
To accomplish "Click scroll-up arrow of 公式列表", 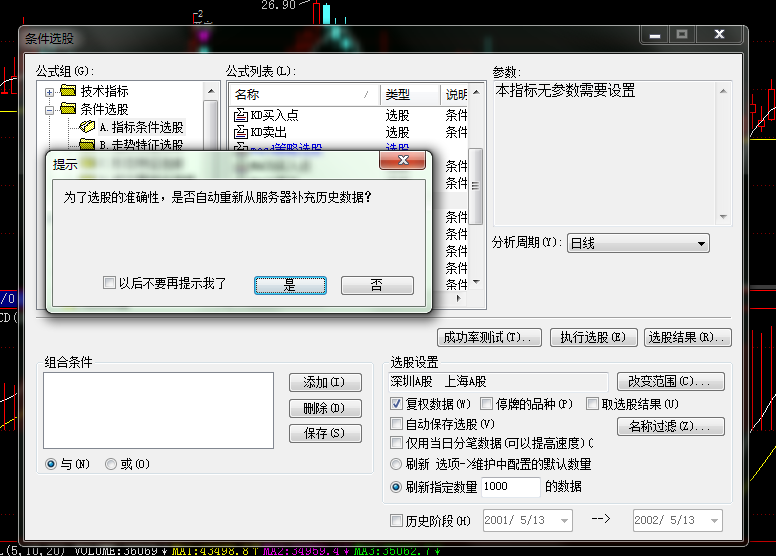I will (476, 92).
